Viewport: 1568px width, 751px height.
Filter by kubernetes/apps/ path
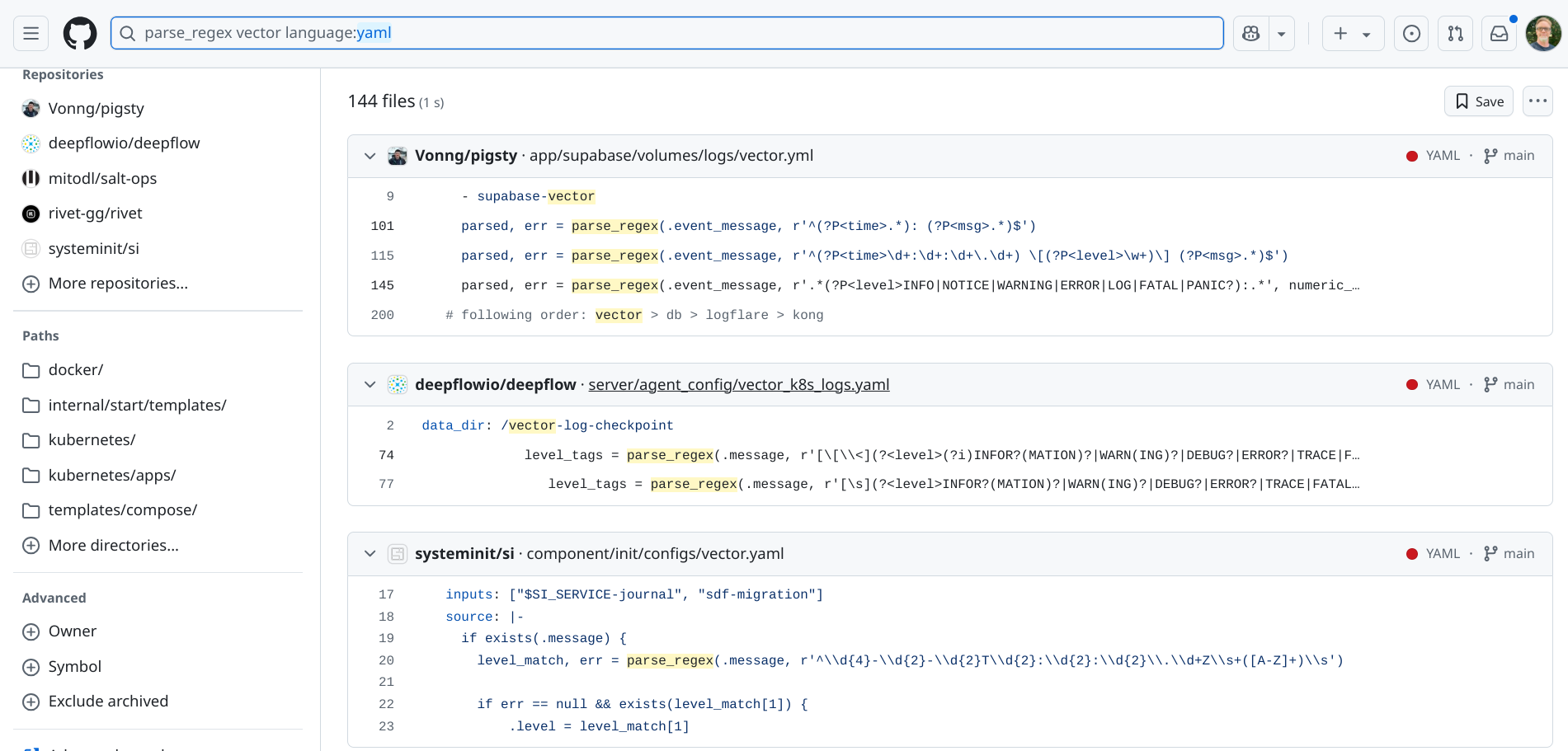(x=112, y=476)
